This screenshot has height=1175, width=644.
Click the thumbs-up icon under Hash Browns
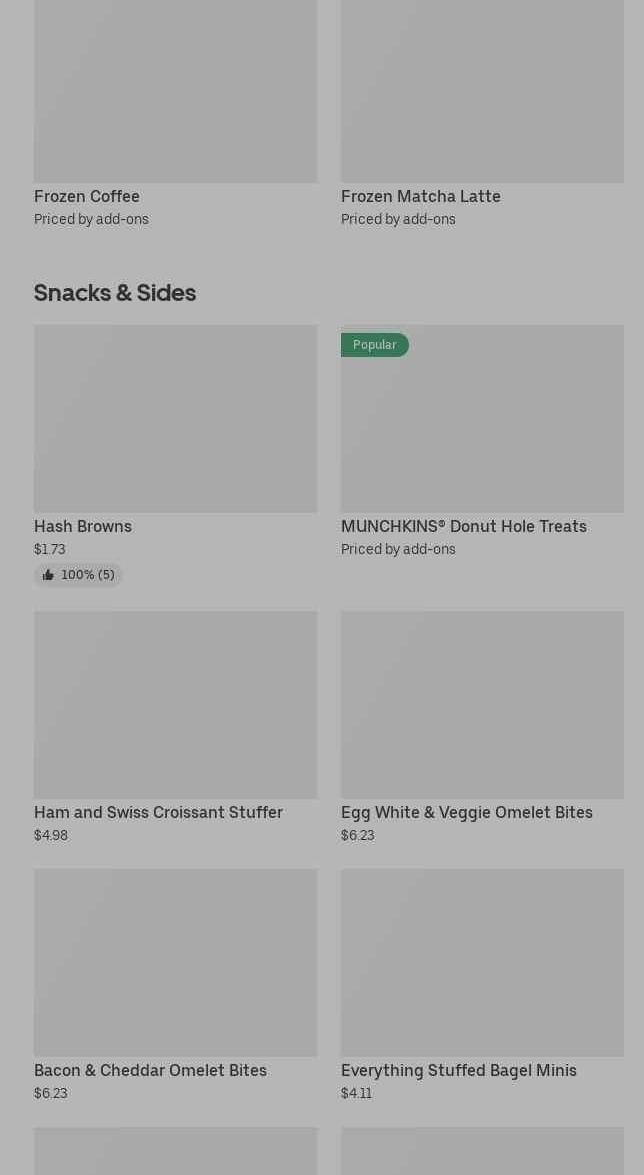(x=48, y=575)
